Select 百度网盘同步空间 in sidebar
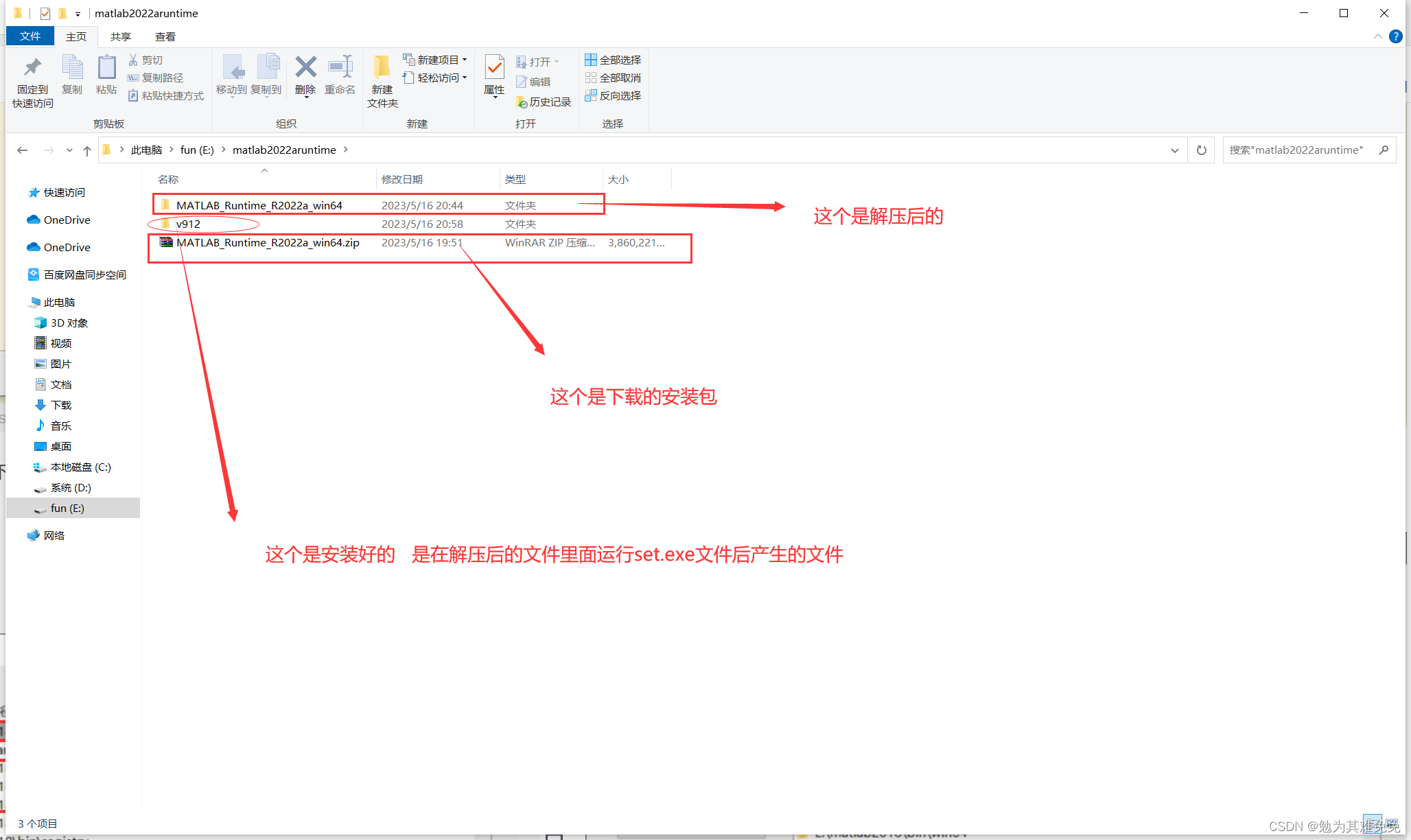This screenshot has height=840, width=1411. pos(84,275)
